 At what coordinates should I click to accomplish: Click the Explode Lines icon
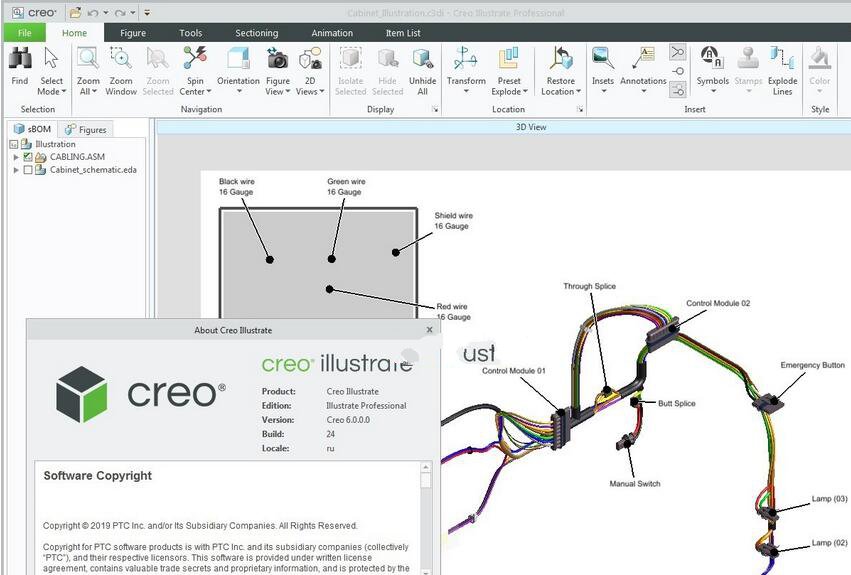(x=782, y=61)
